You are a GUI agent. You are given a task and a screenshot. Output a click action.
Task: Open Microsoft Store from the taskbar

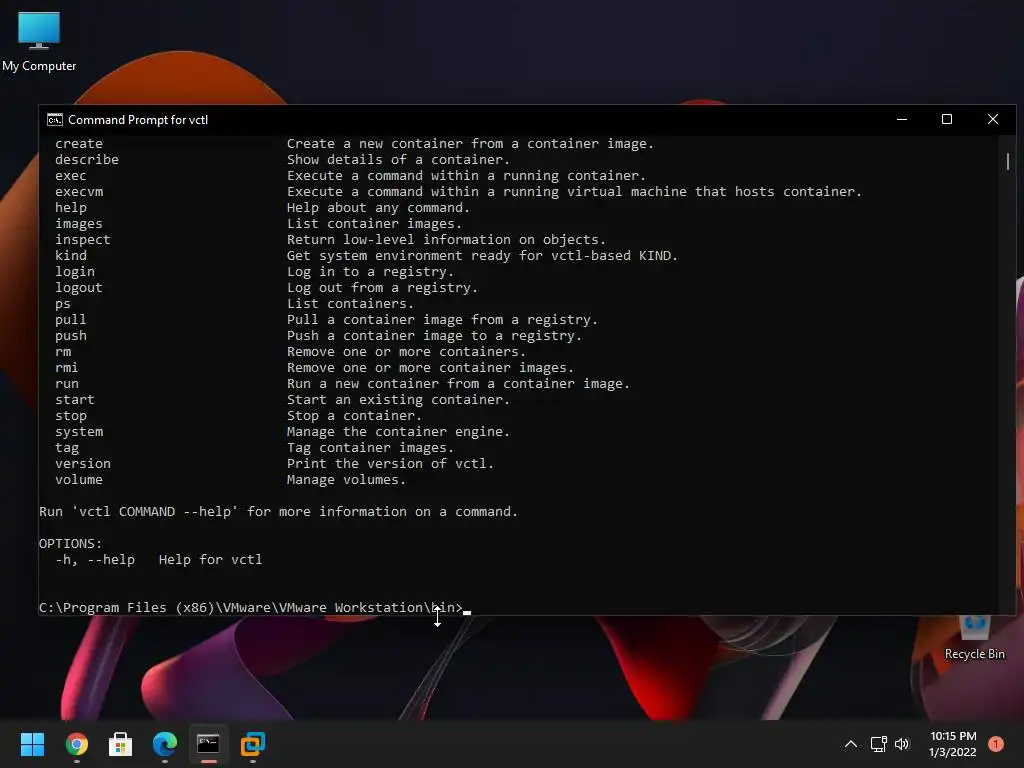pos(120,744)
